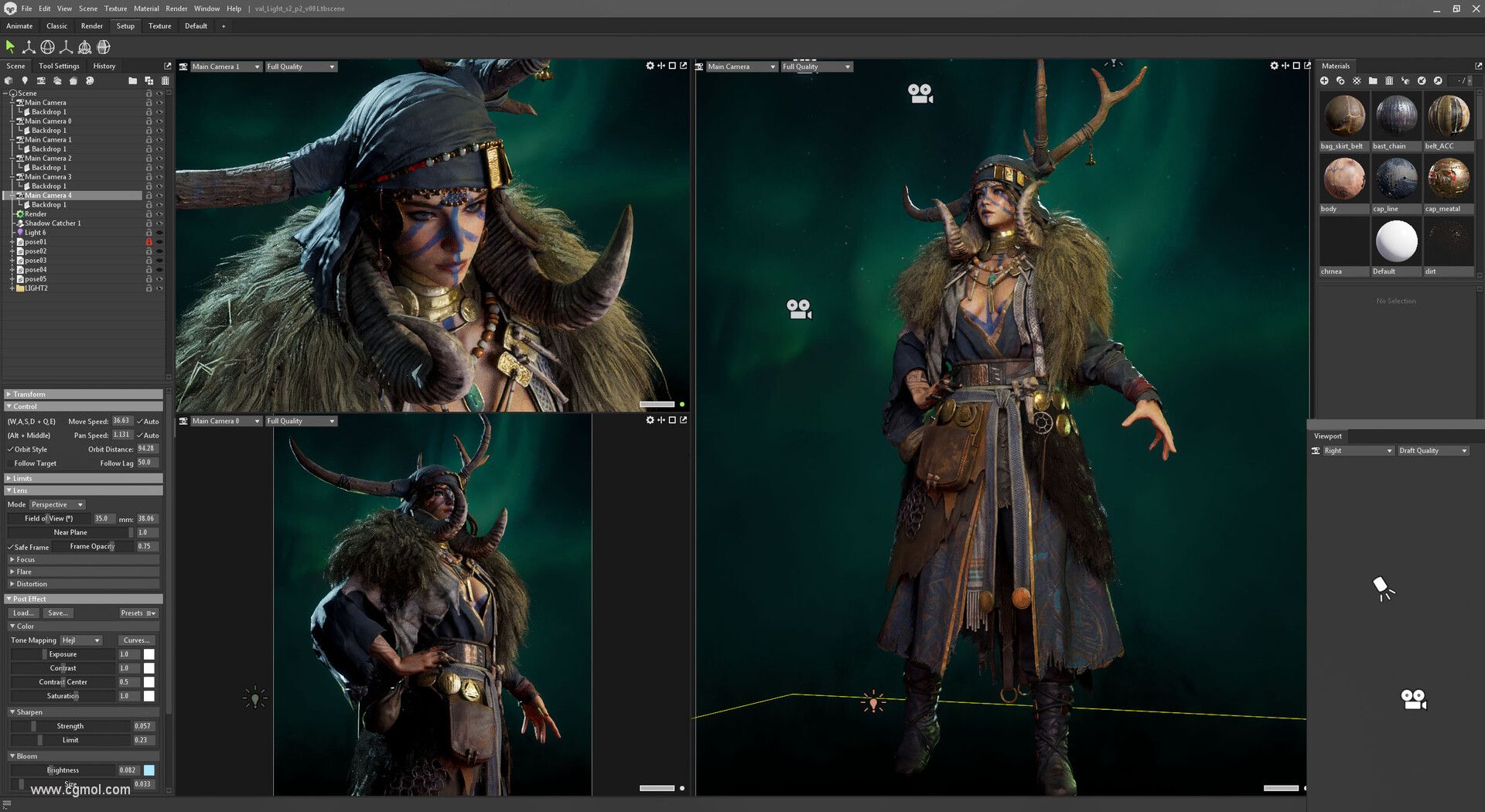Open Main Camera 1 viewport camera dropdown
The image size is (1485, 812).
pyautogui.click(x=225, y=67)
